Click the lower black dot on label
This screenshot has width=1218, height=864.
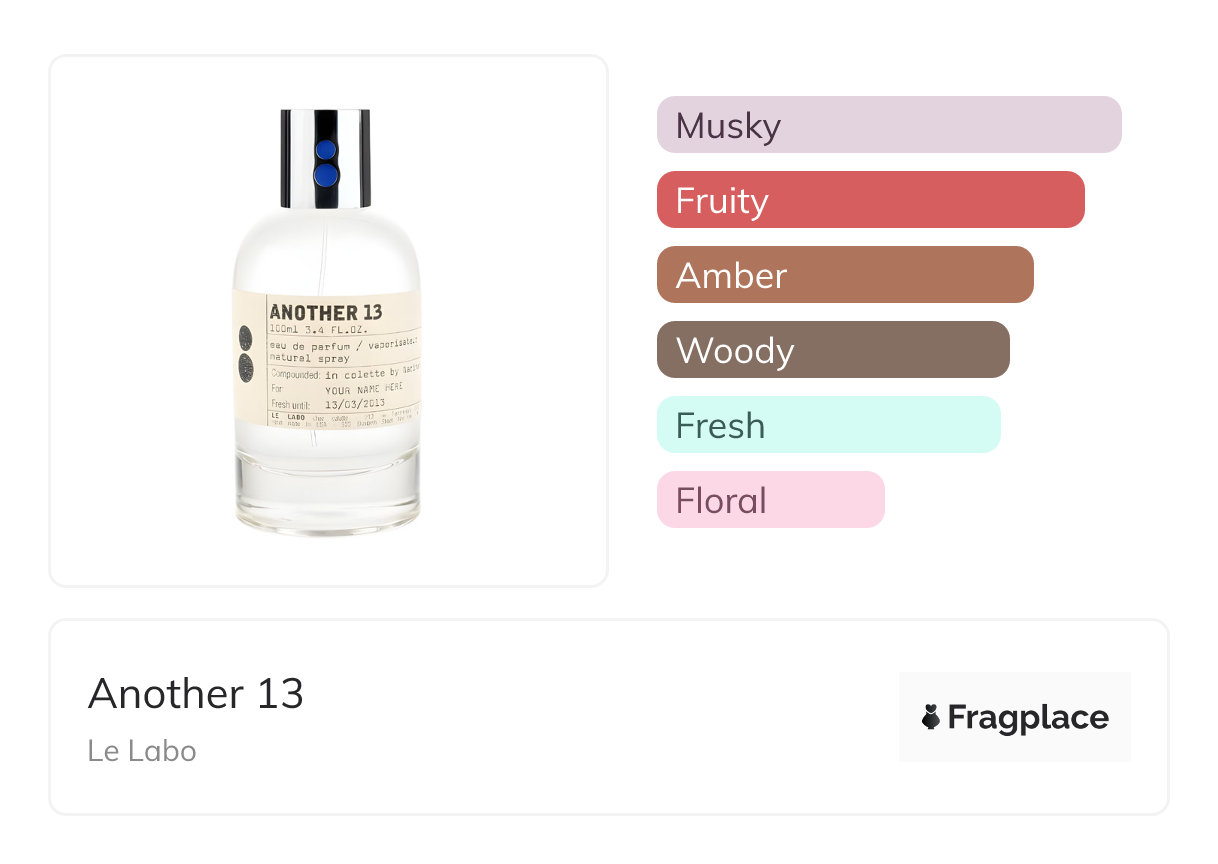(247, 369)
